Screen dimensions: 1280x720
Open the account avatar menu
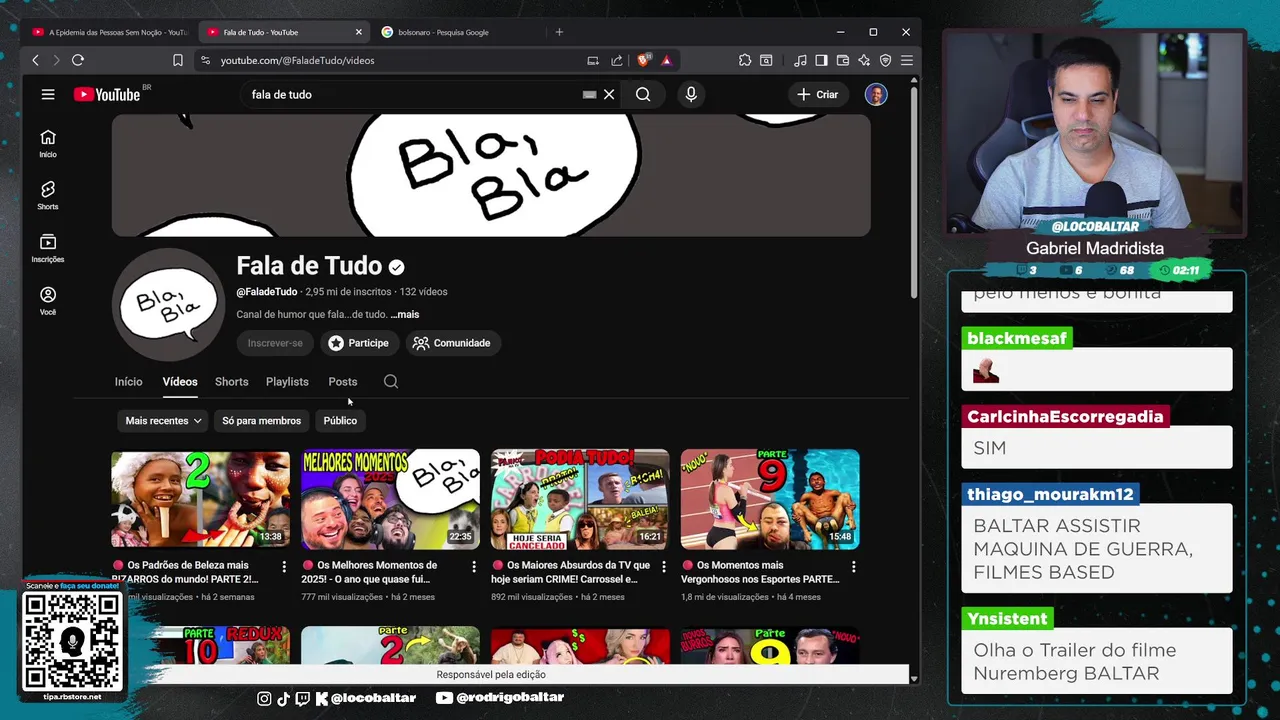(x=876, y=94)
